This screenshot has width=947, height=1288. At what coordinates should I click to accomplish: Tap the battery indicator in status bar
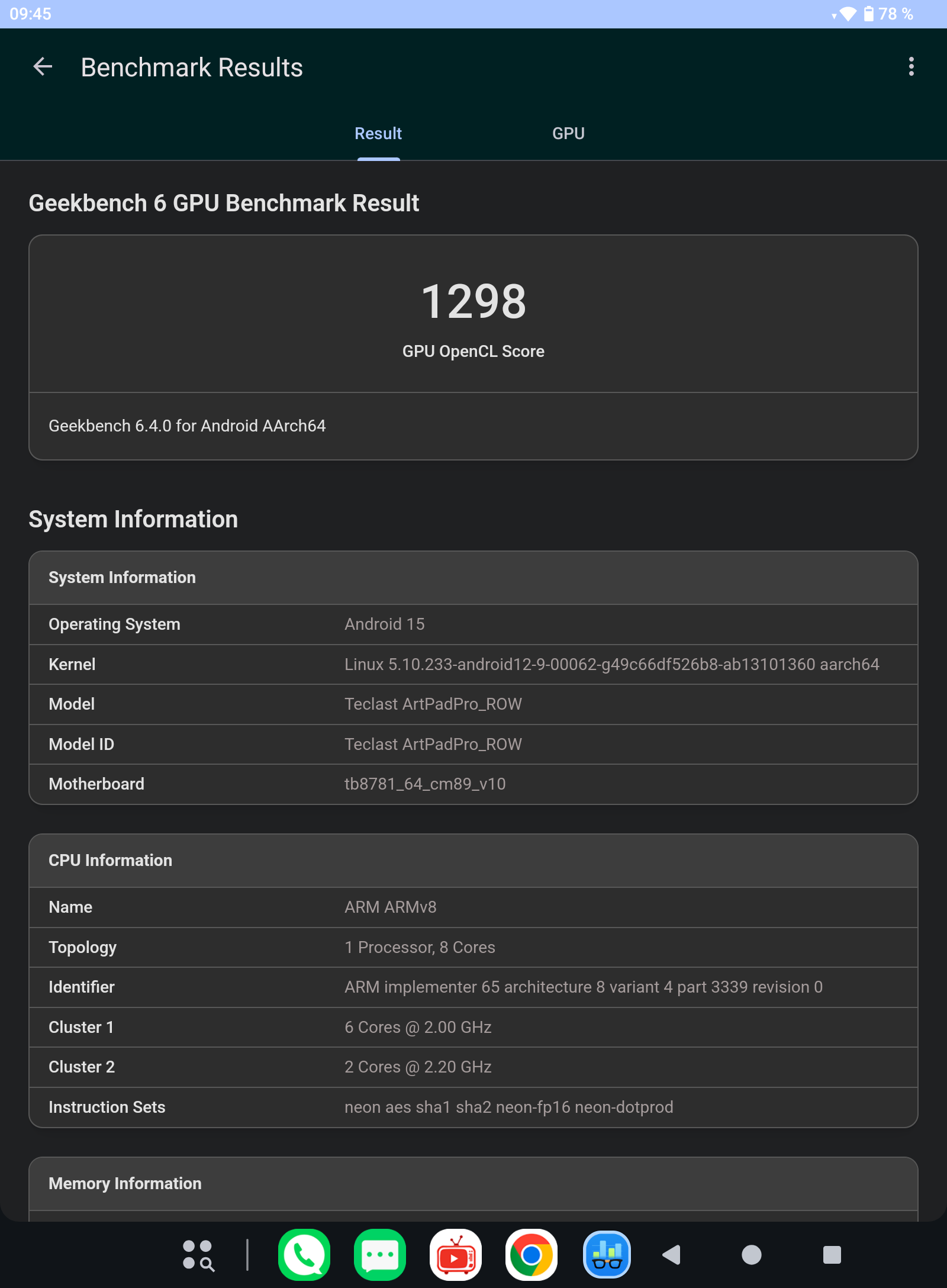click(x=869, y=14)
